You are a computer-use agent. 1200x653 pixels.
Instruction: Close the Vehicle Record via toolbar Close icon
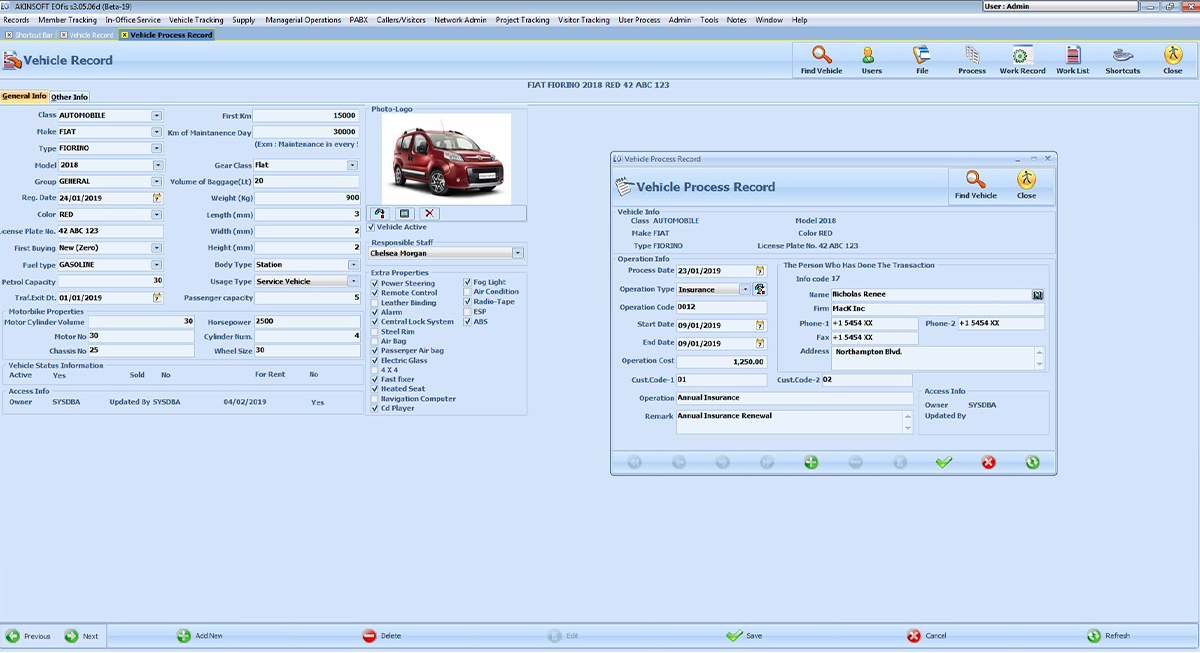tap(1172, 60)
